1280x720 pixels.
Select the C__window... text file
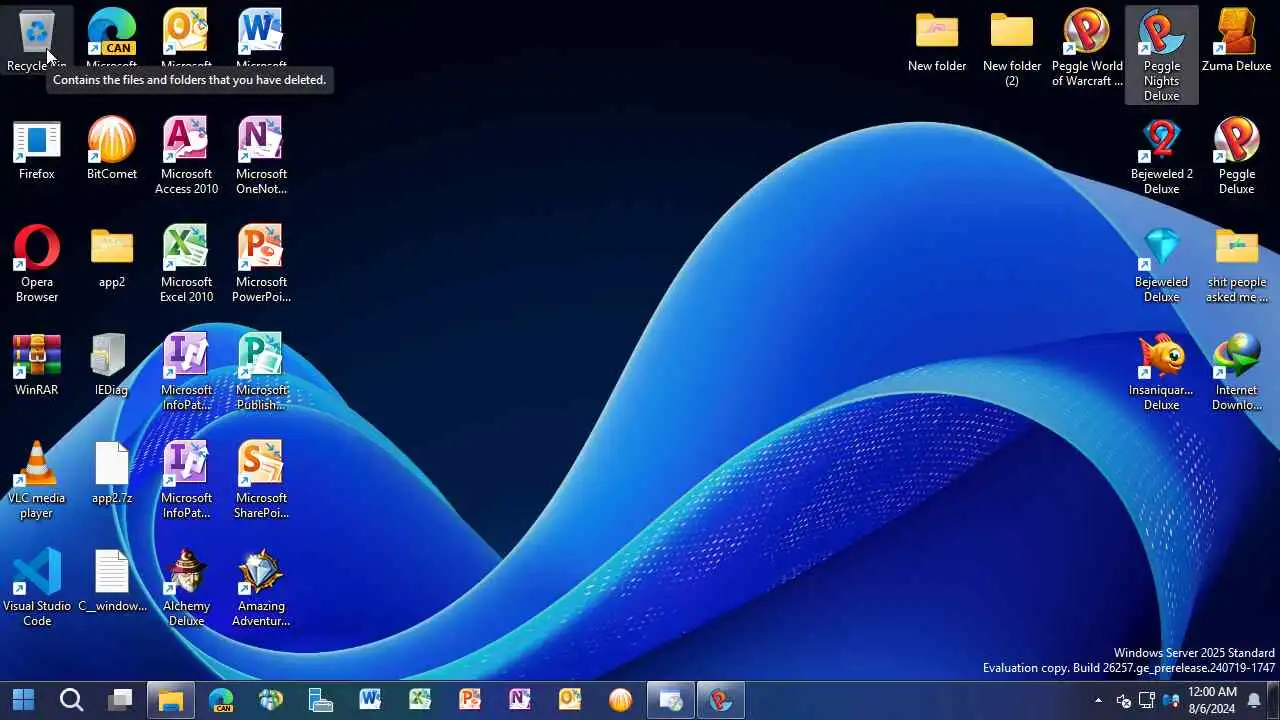(112, 582)
